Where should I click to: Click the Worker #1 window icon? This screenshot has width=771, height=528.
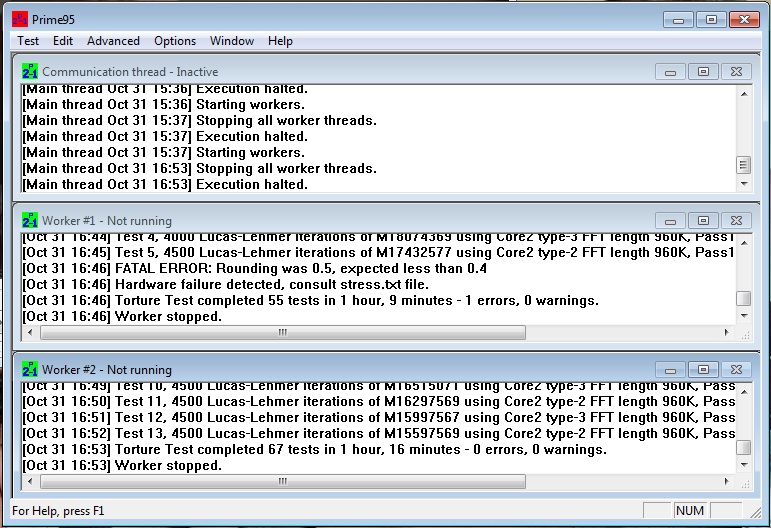point(30,220)
